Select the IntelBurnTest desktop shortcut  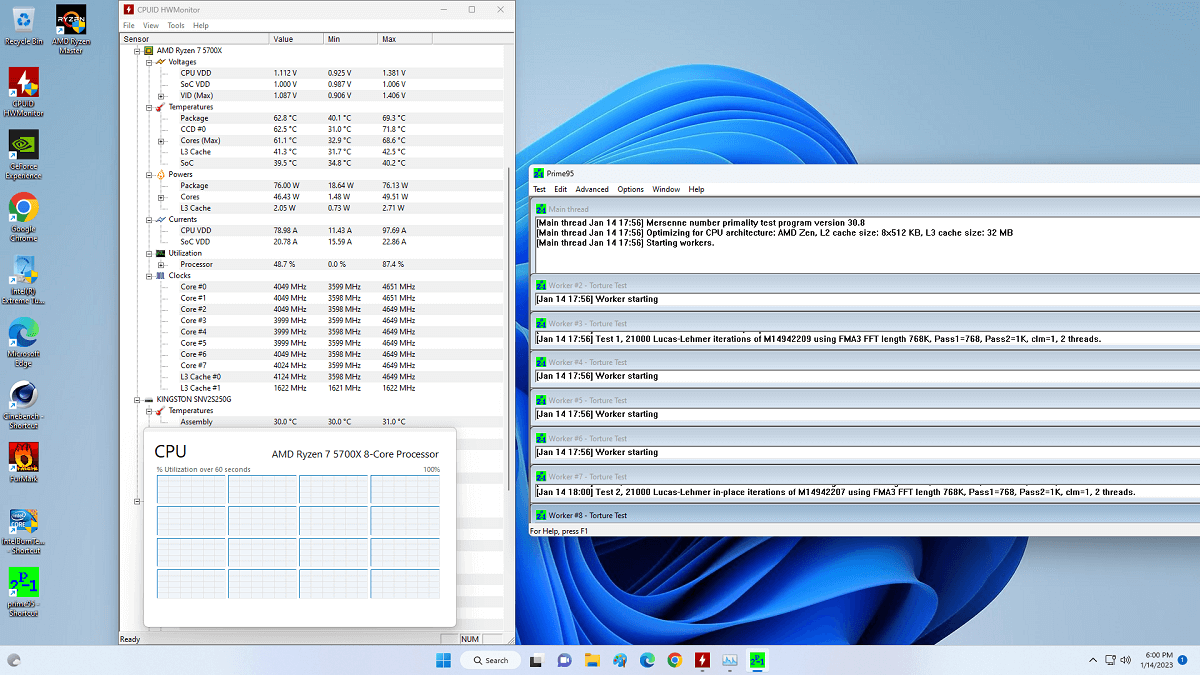click(x=23, y=532)
